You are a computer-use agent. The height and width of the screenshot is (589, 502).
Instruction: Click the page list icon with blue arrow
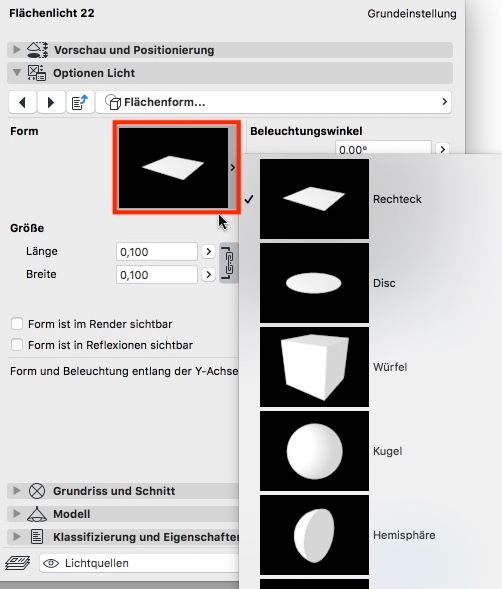coord(80,102)
